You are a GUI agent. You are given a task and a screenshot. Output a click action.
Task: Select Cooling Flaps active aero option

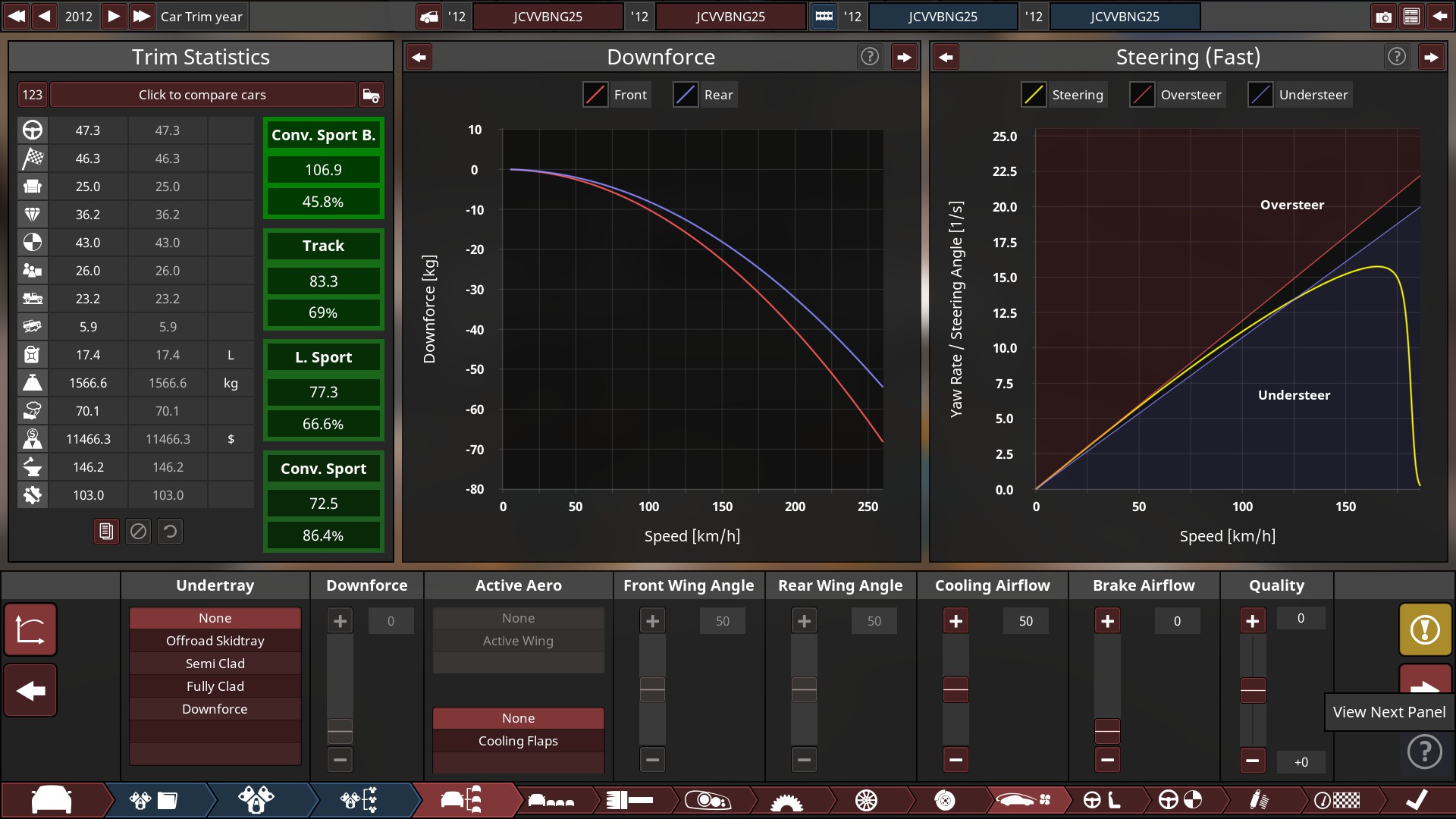(x=519, y=741)
